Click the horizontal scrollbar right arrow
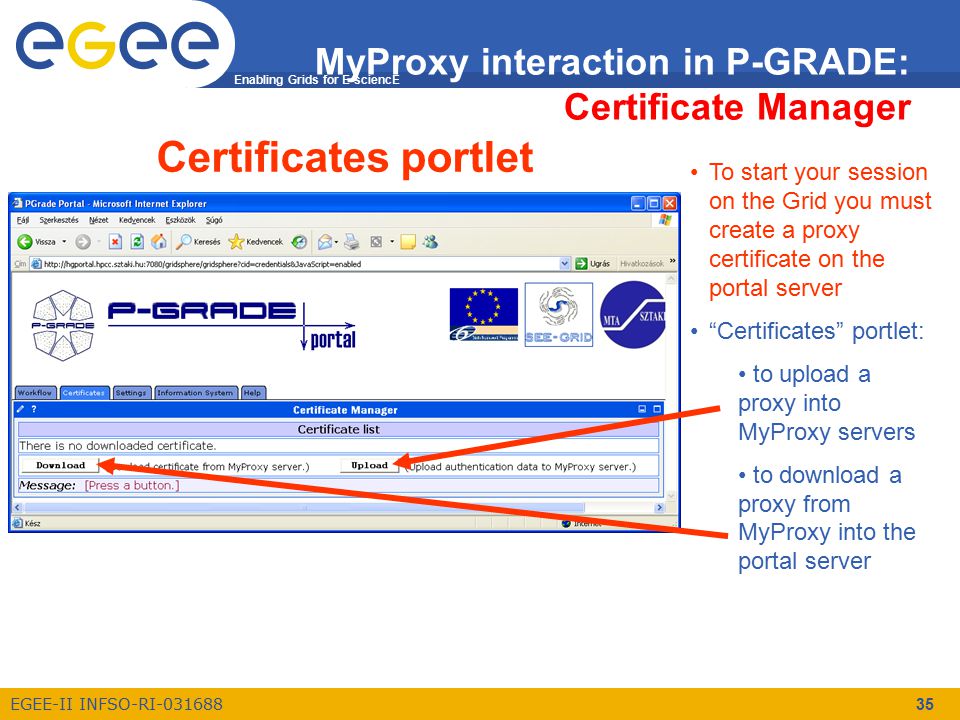The width and height of the screenshot is (960, 720). pyautogui.click(x=659, y=508)
